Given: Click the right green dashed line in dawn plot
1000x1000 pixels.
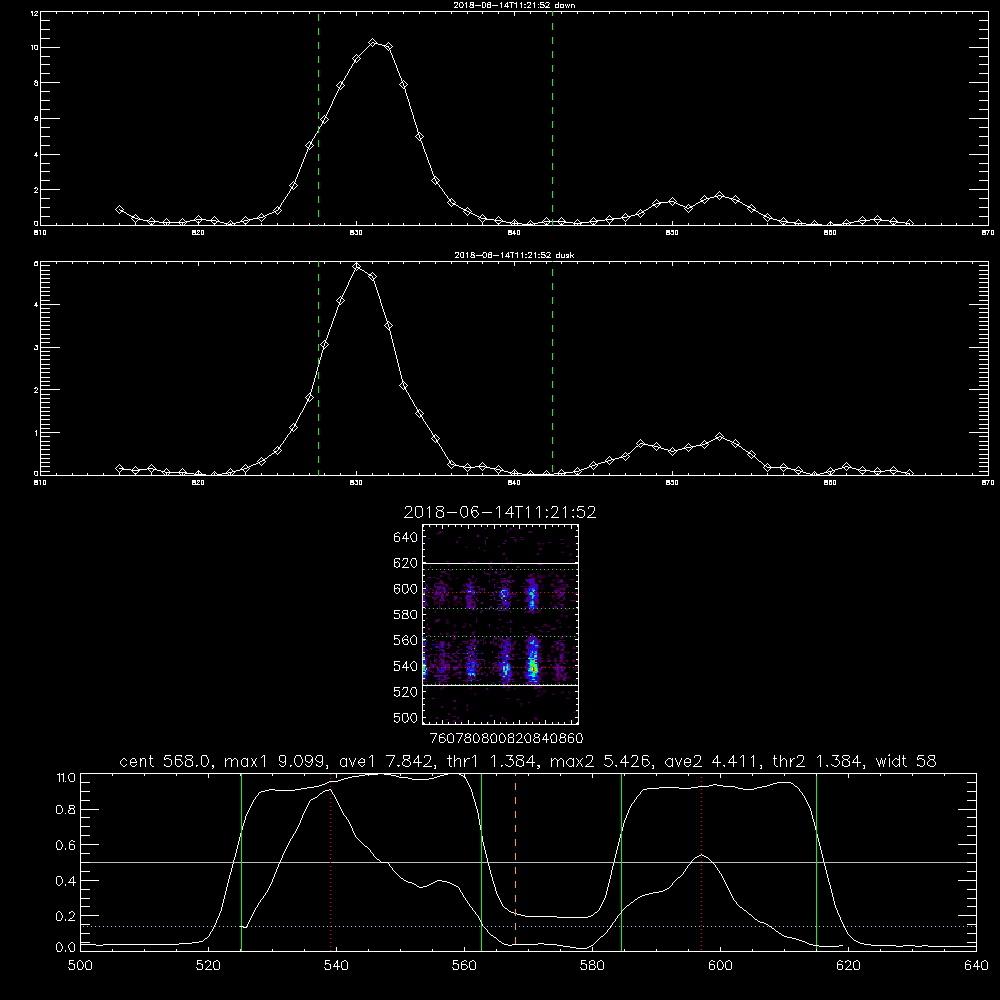Looking at the screenshot, I should coord(552,118).
